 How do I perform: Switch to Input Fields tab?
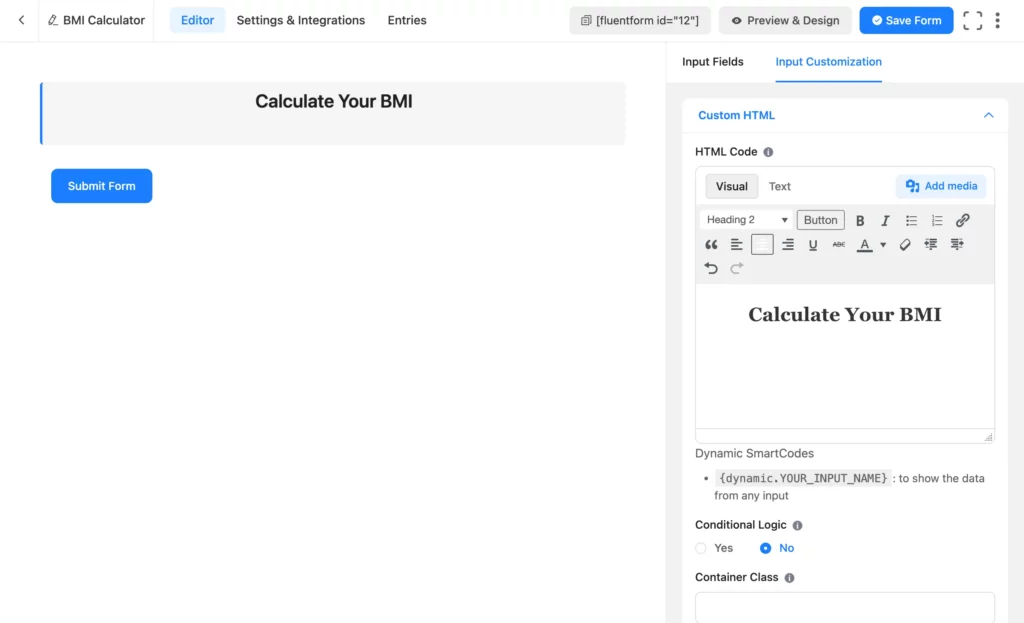click(x=712, y=61)
